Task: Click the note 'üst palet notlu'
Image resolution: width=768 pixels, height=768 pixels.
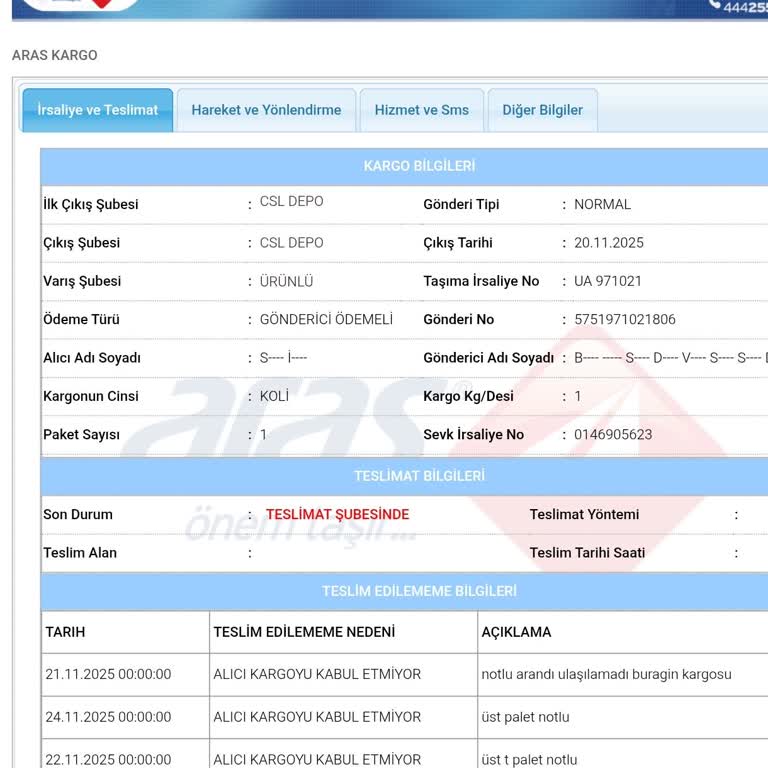Action: coord(525,717)
